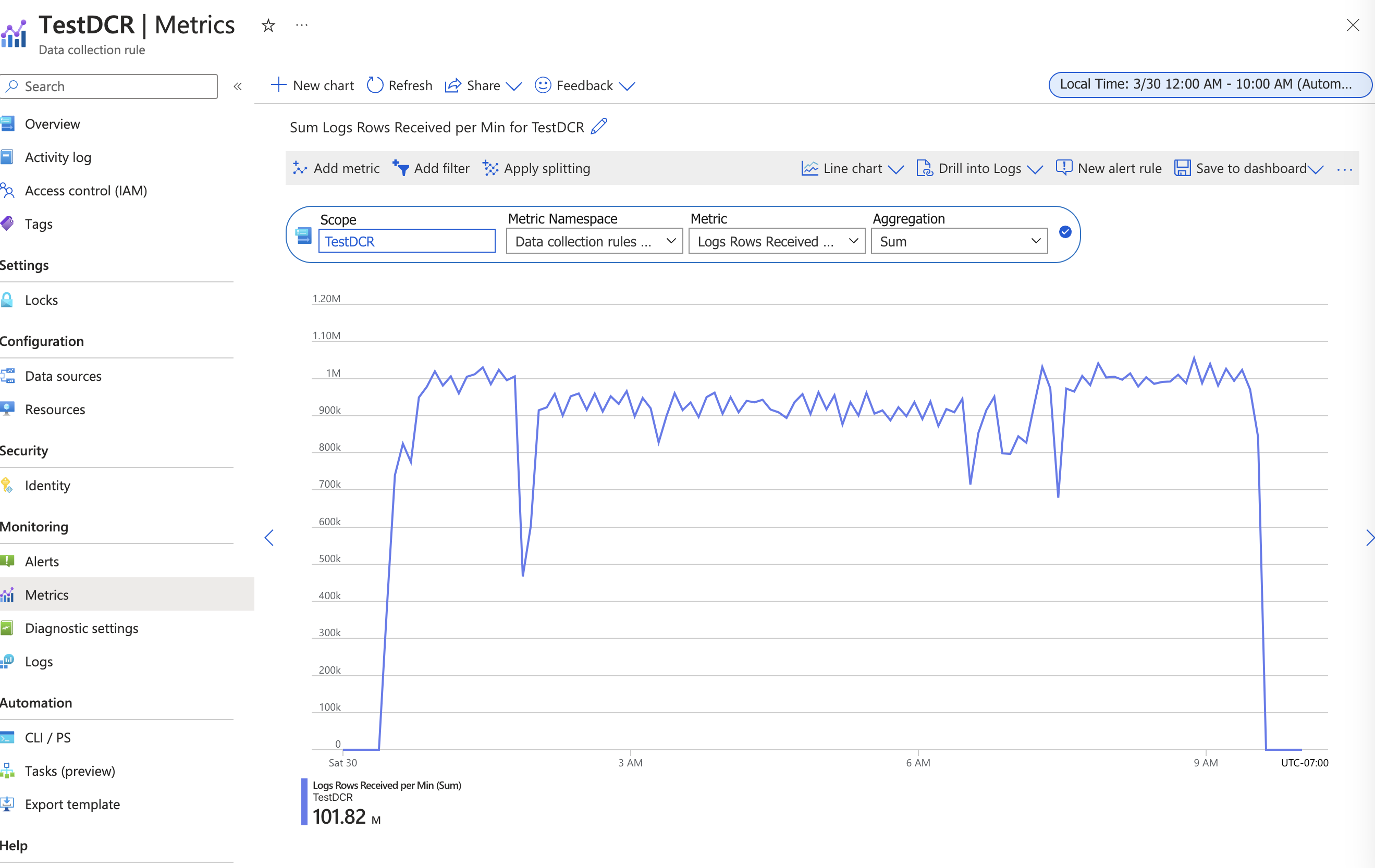The image size is (1375, 868).
Task: Click the Identity key icon
Action: (7, 485)
